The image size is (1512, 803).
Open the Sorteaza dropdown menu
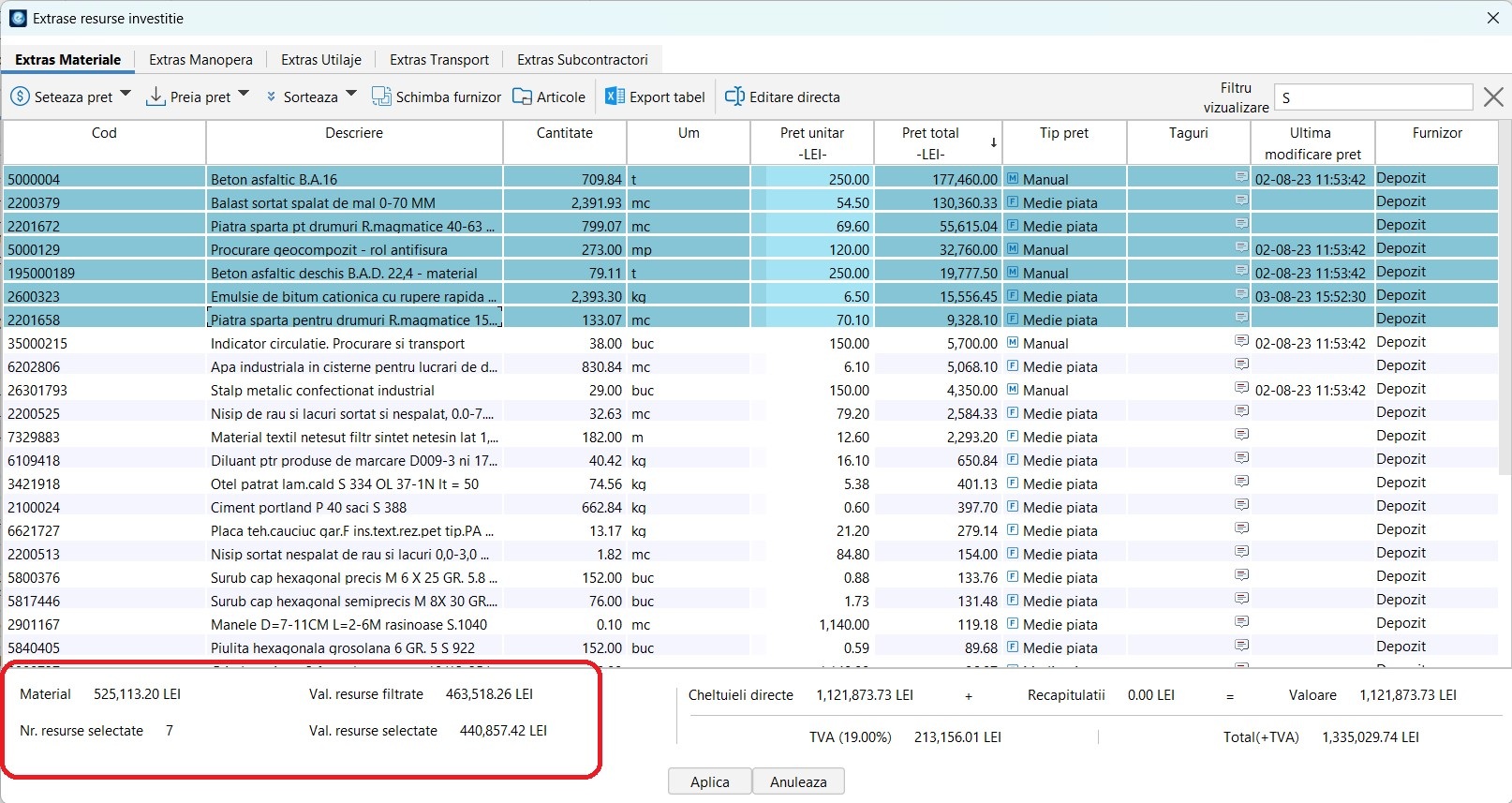click(351, 94)
